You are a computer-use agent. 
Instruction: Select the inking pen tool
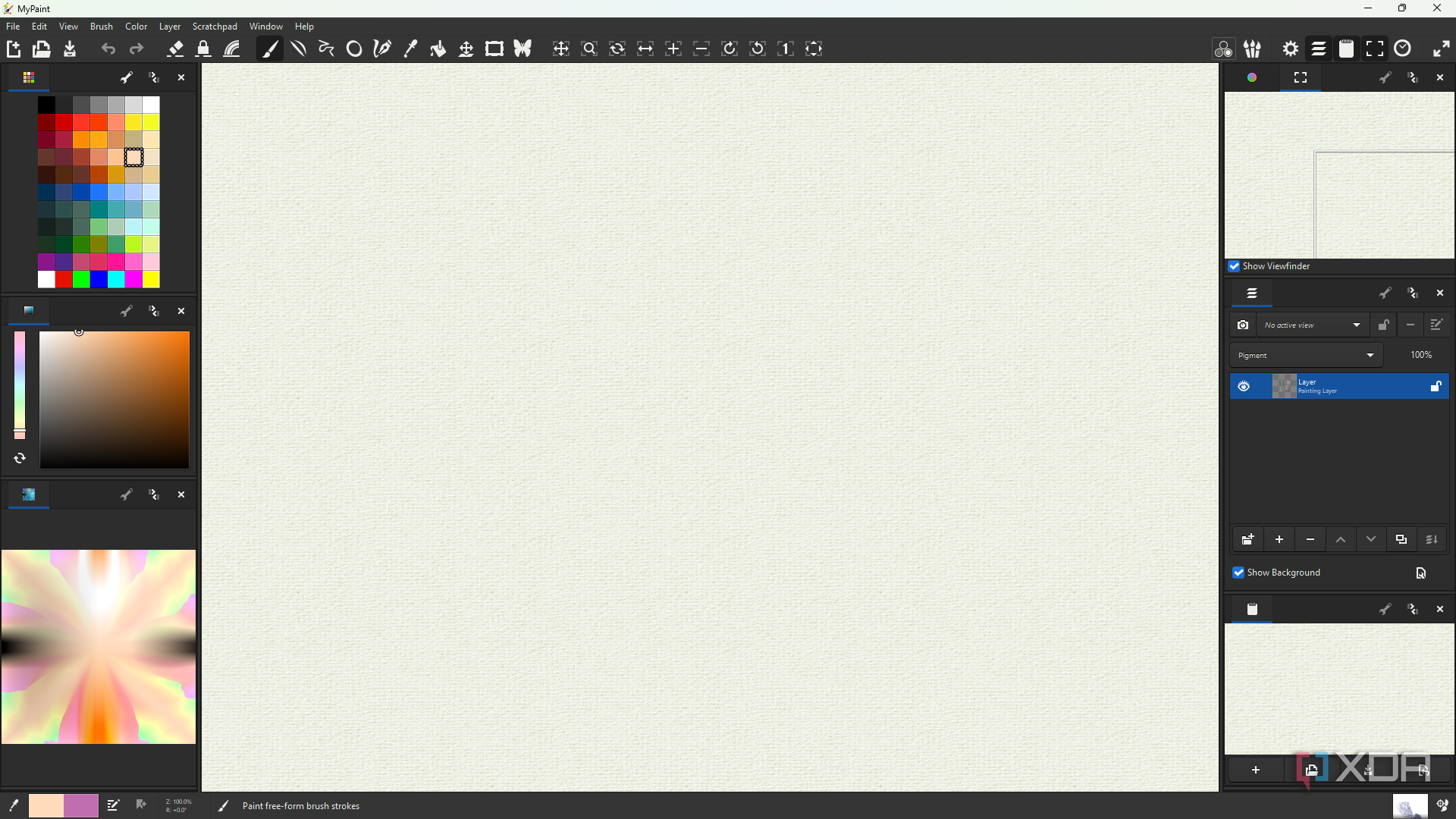pos(382,49)
